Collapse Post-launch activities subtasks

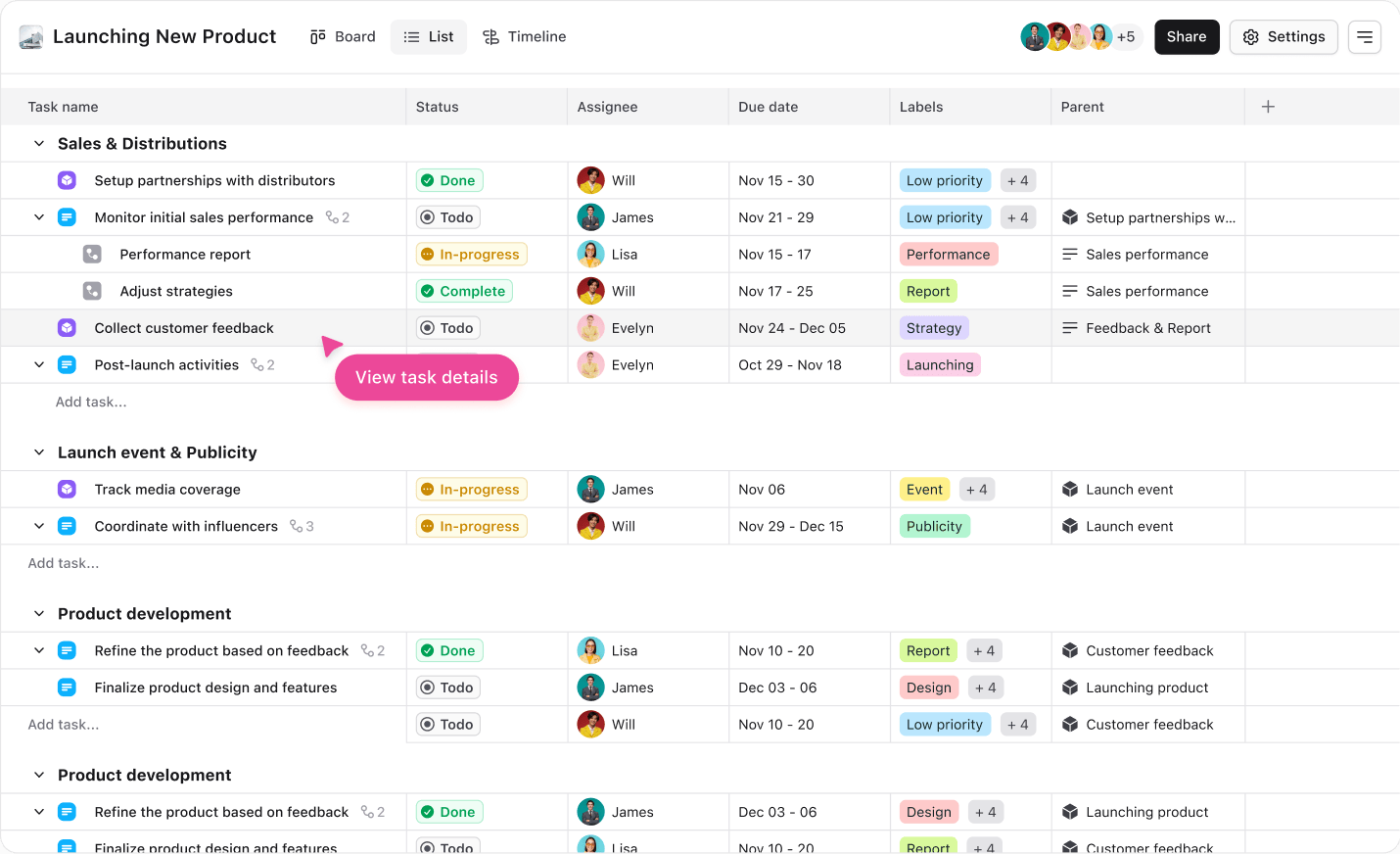coord(39,365)
